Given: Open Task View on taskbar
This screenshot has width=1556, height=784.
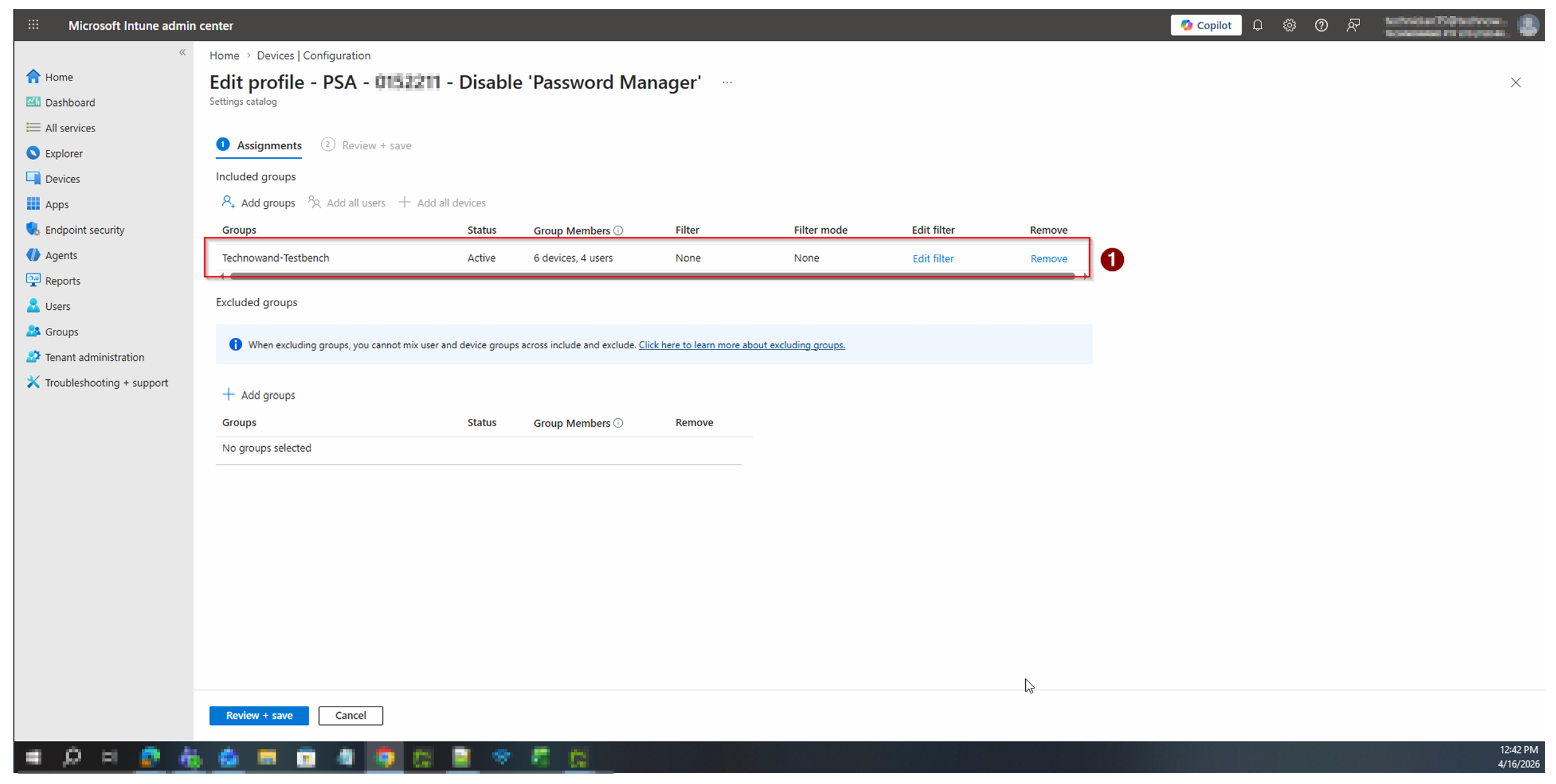Looking at the screenshot, I should point(110,757).
